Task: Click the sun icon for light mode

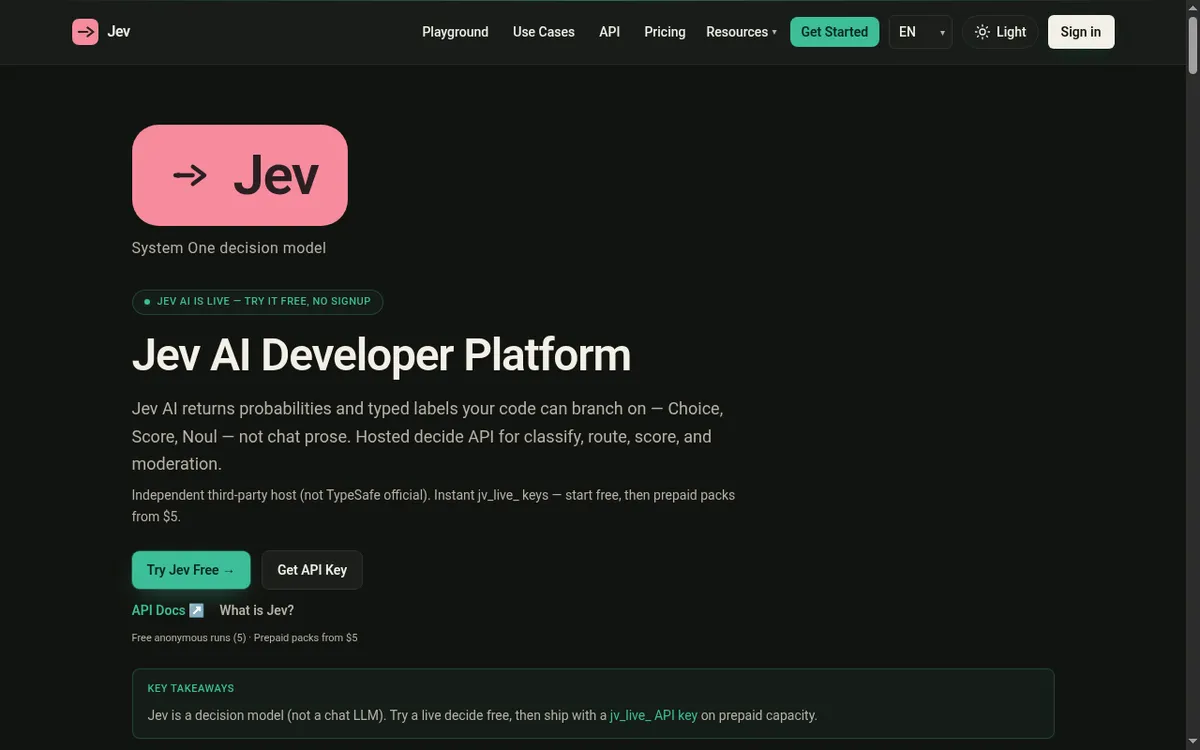Action: 983,32
